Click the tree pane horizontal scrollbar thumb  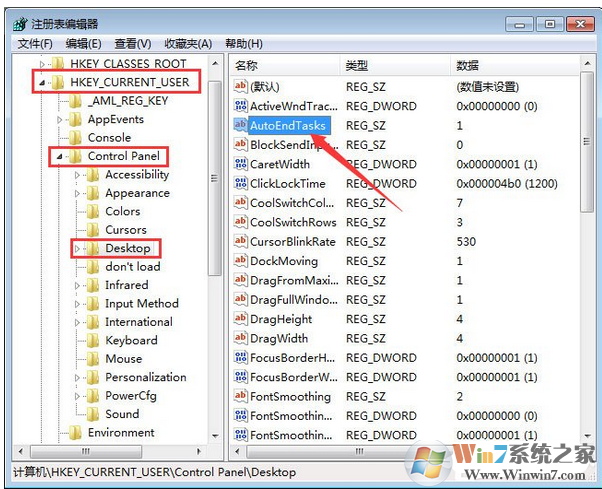tap(86, 451)
